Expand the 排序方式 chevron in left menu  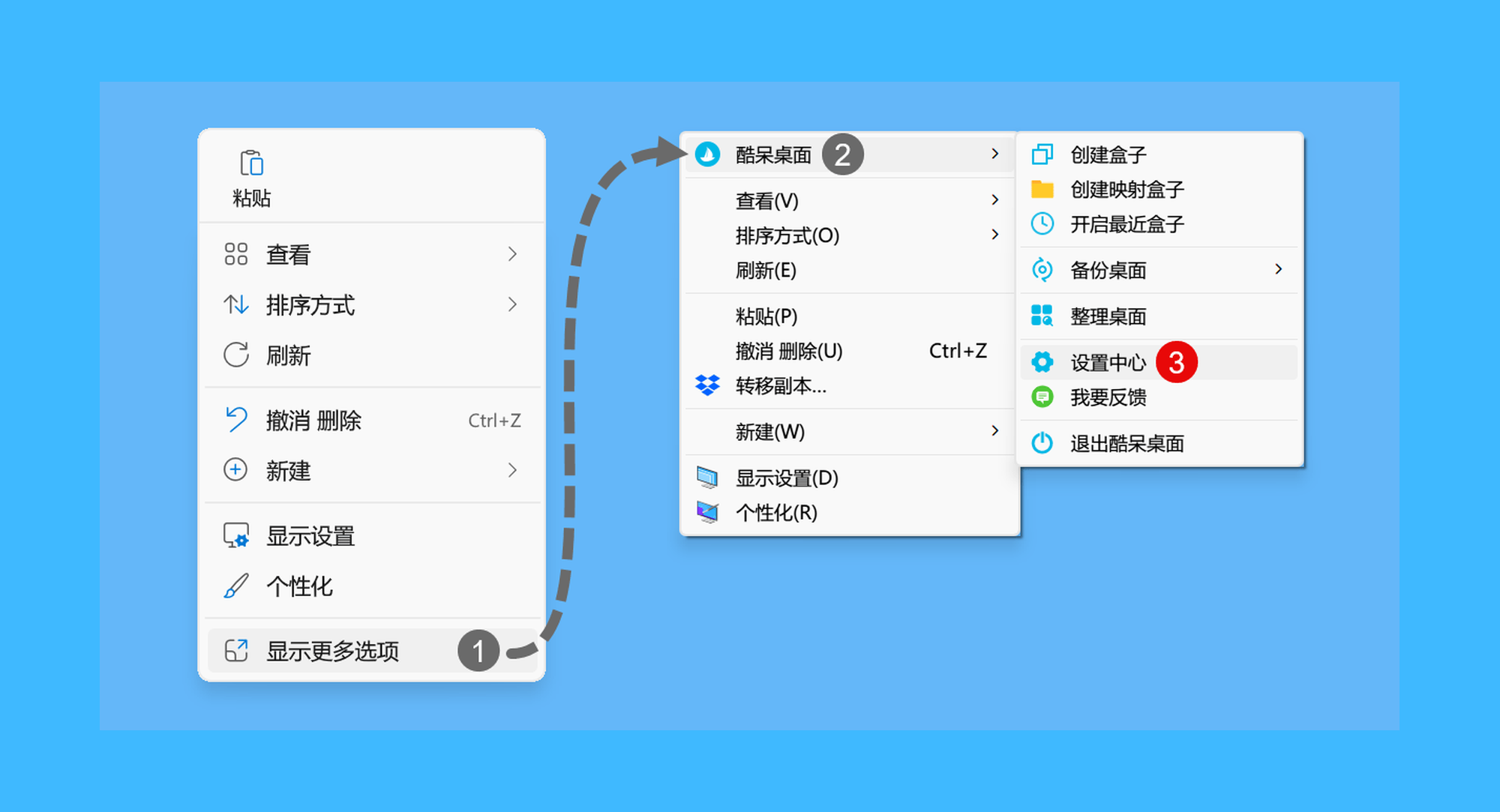tap(512, 304)
